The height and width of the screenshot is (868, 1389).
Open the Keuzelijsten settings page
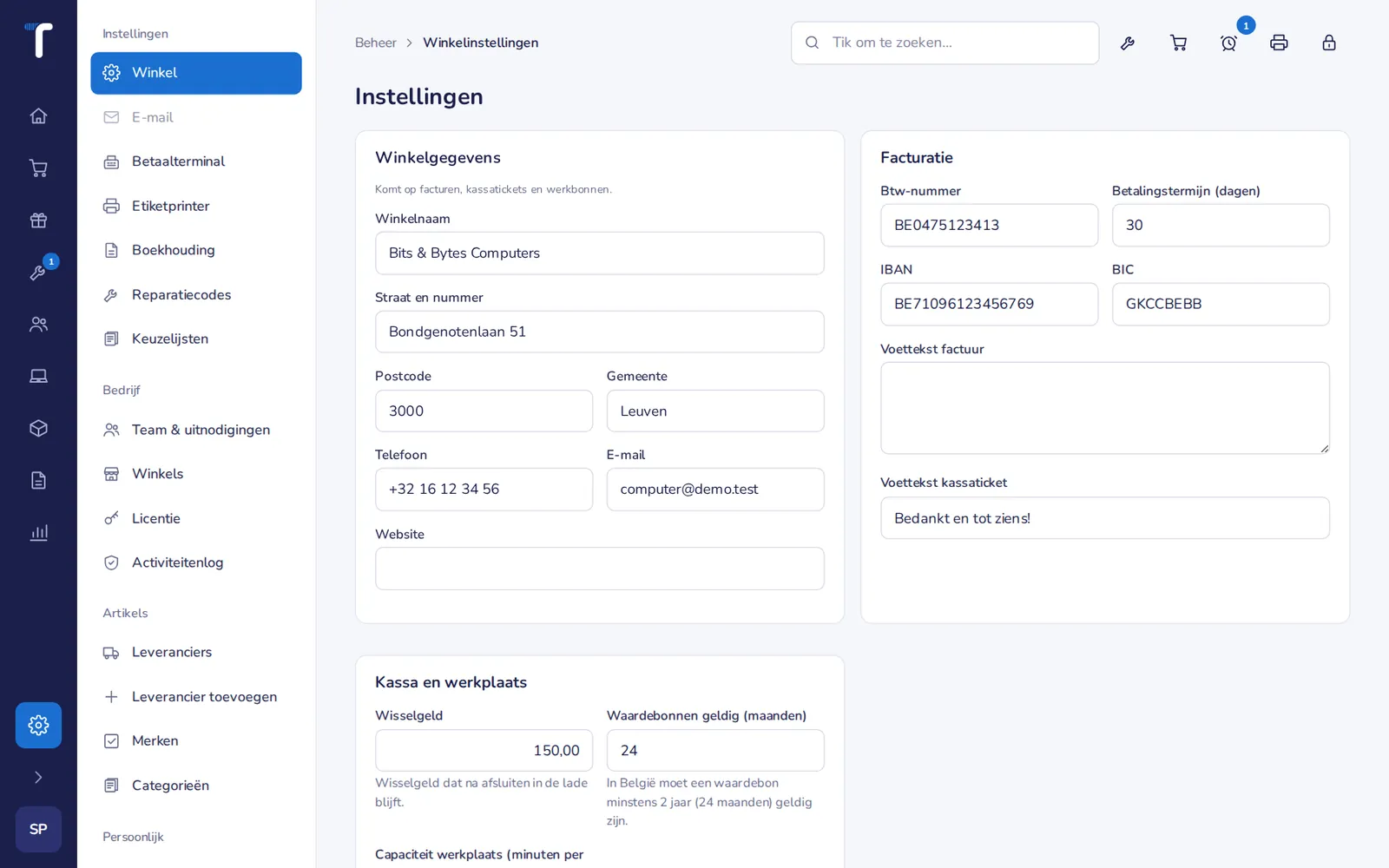click(196, 339)
